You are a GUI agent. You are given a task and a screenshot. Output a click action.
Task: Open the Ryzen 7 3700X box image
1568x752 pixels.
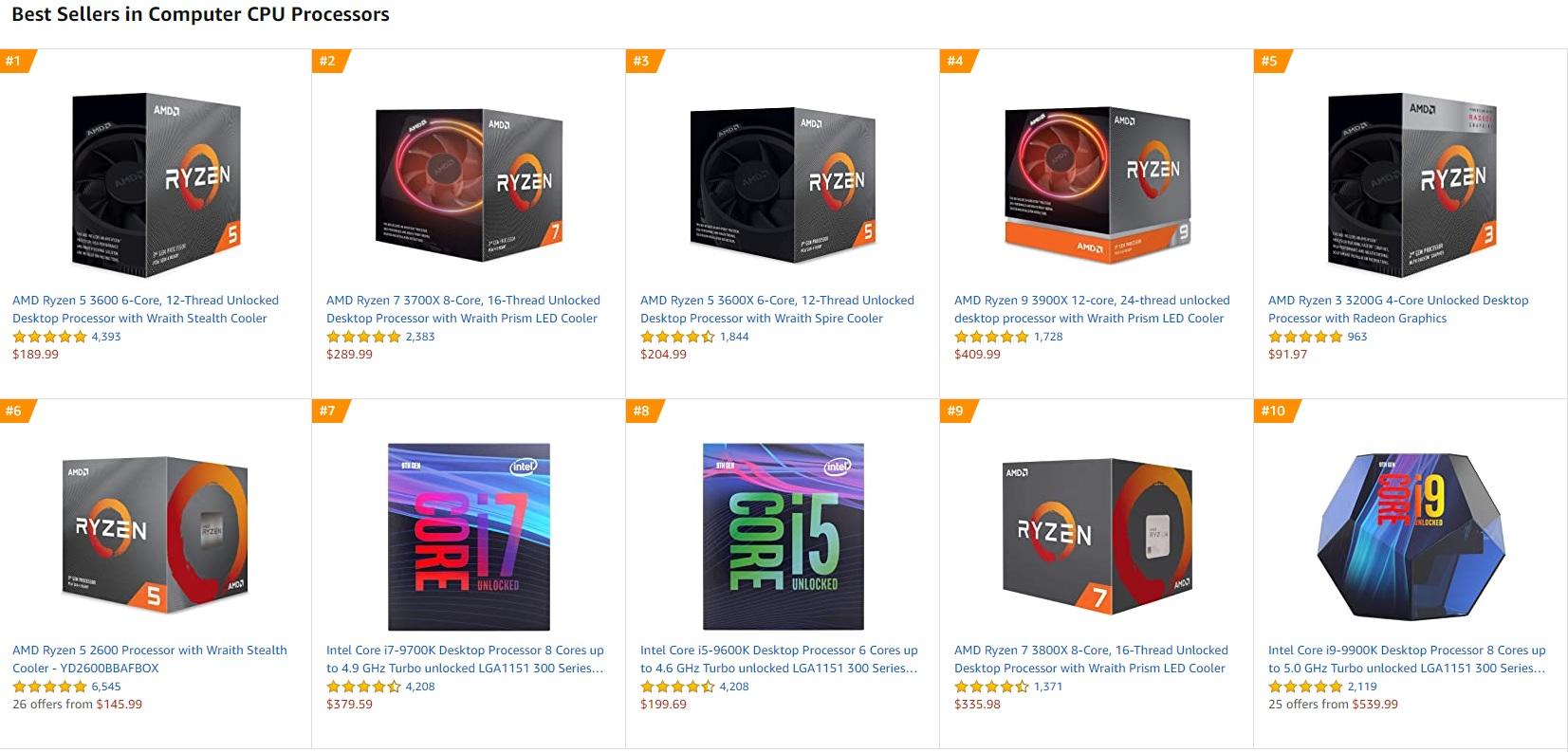[470, 186]
